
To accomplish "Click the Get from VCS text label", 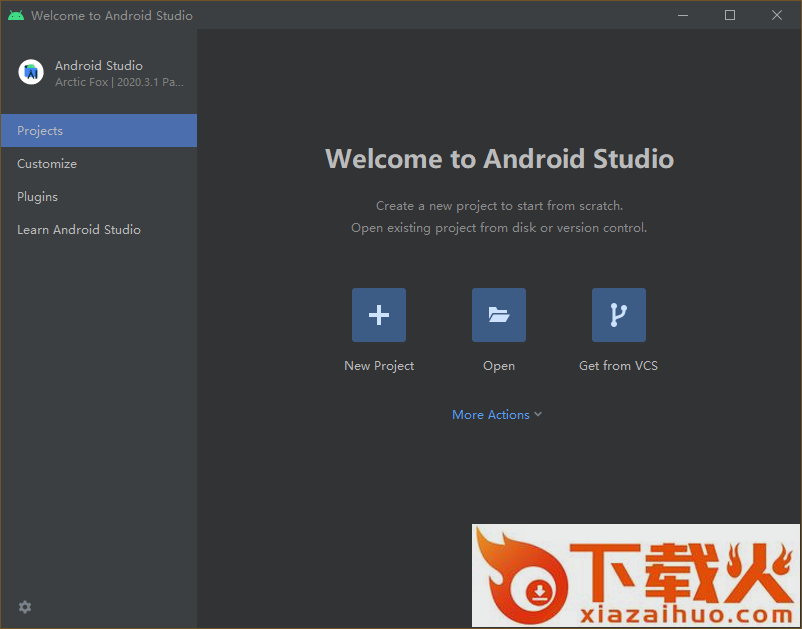I will coord(618,366).
